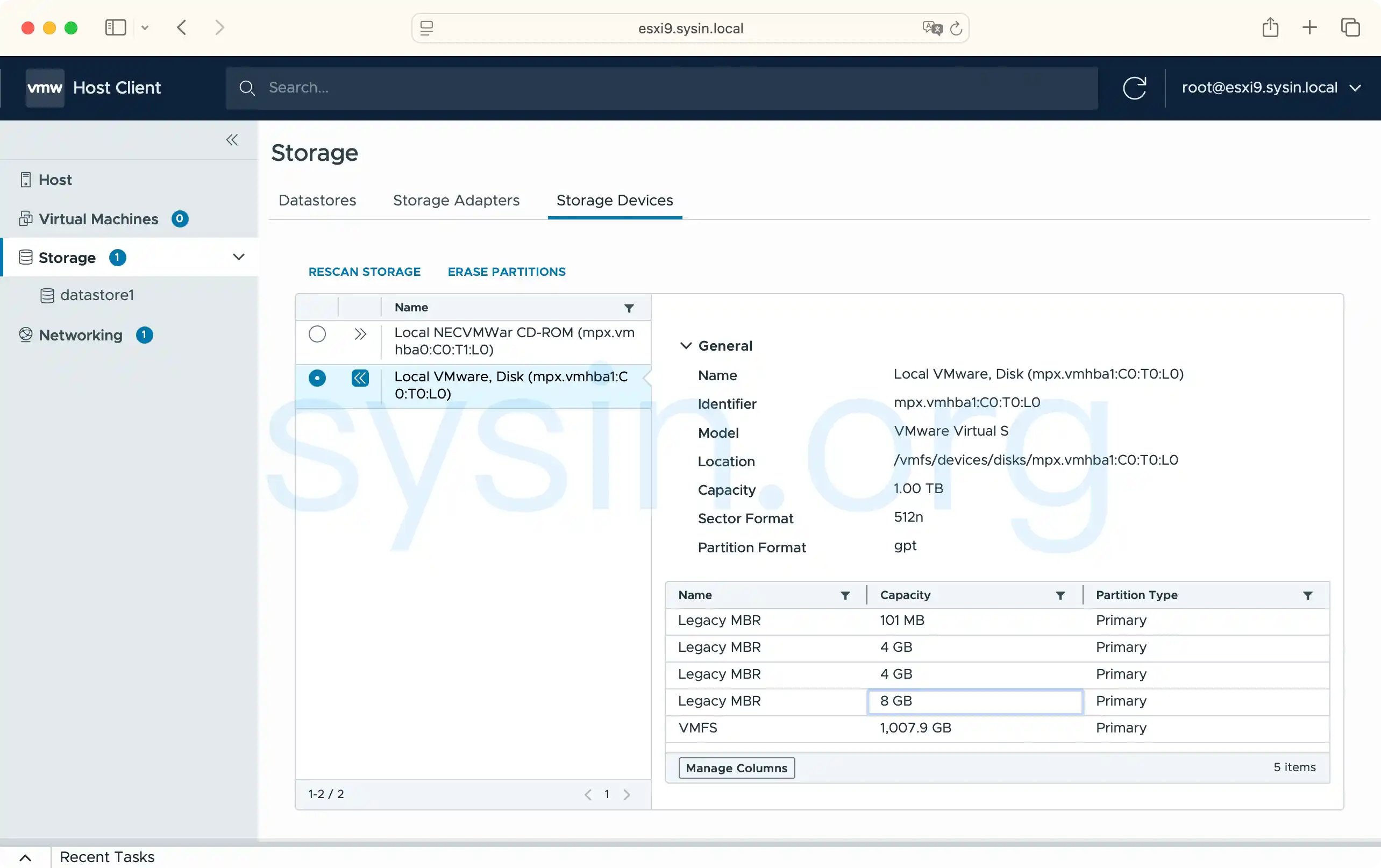Click the website settings icon in address bar

[x=426, y=28]
